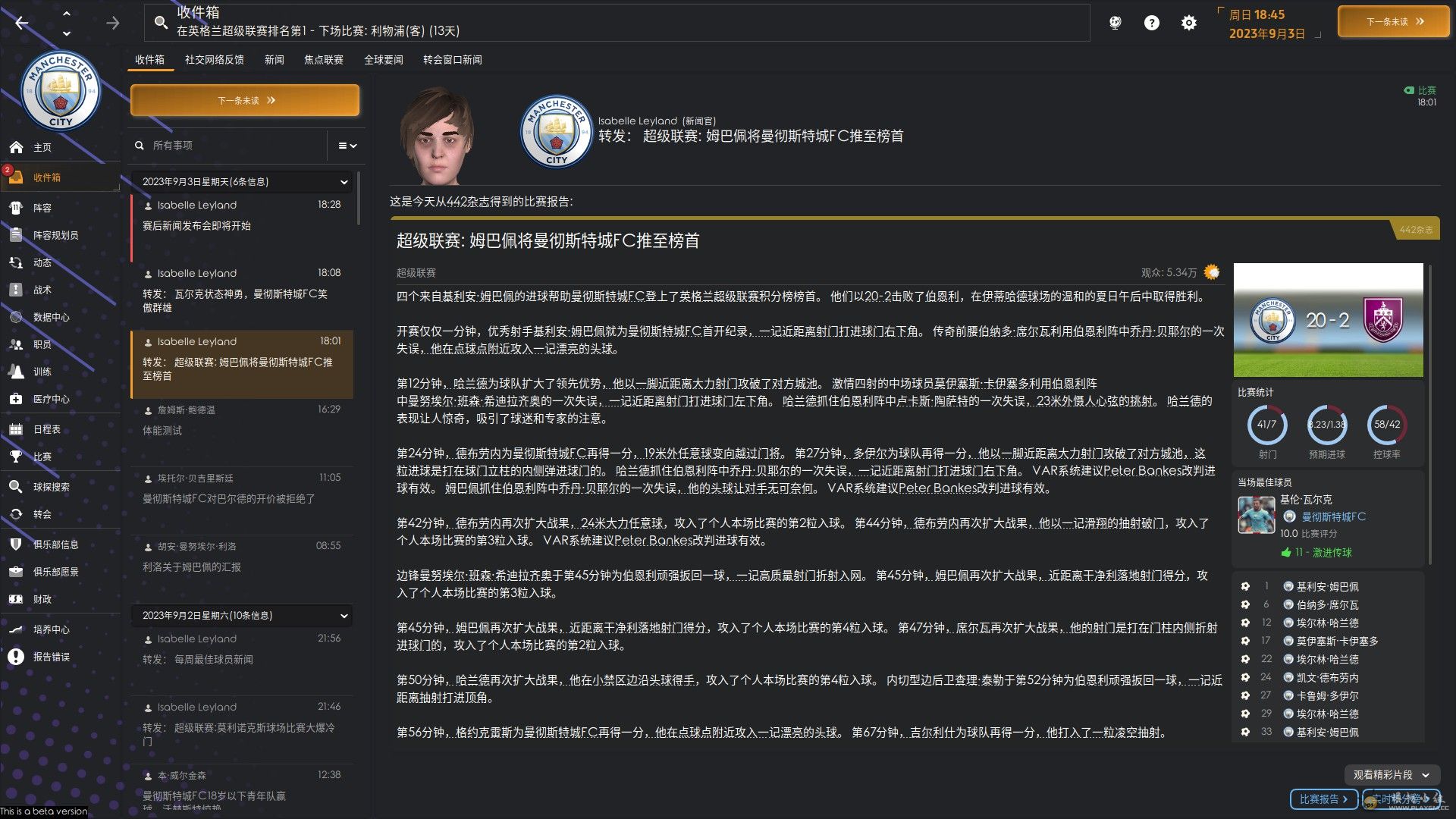Open 战术 tactics sidebar icon

coord(16,290)
